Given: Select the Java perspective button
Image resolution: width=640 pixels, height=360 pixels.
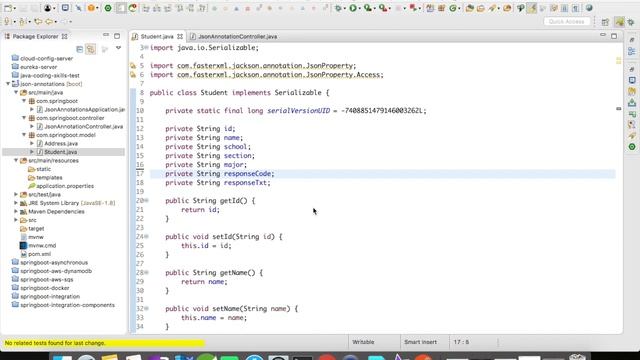Looking at the screenshot, I should click(x=620, y=22).
